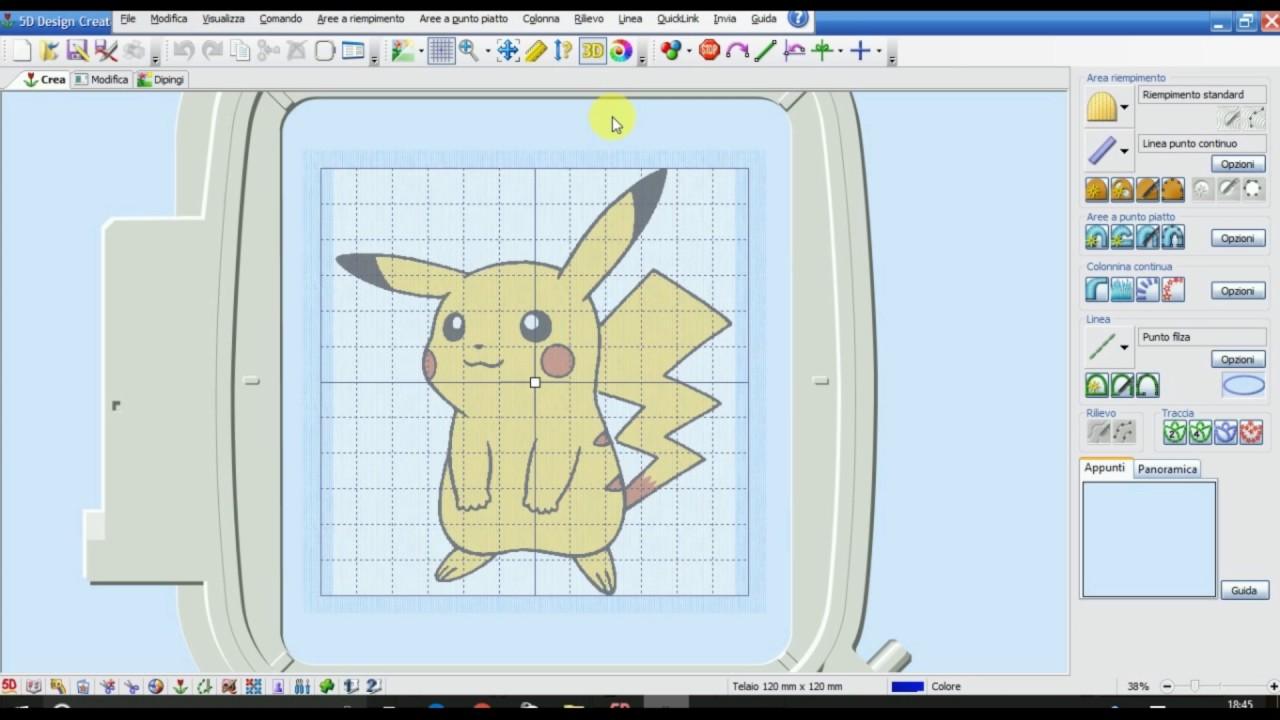This screenshot has width=1280, height=720.
Task: Open the Linea punto continuo style dropdown
Action: click(x=1124, y=151)
